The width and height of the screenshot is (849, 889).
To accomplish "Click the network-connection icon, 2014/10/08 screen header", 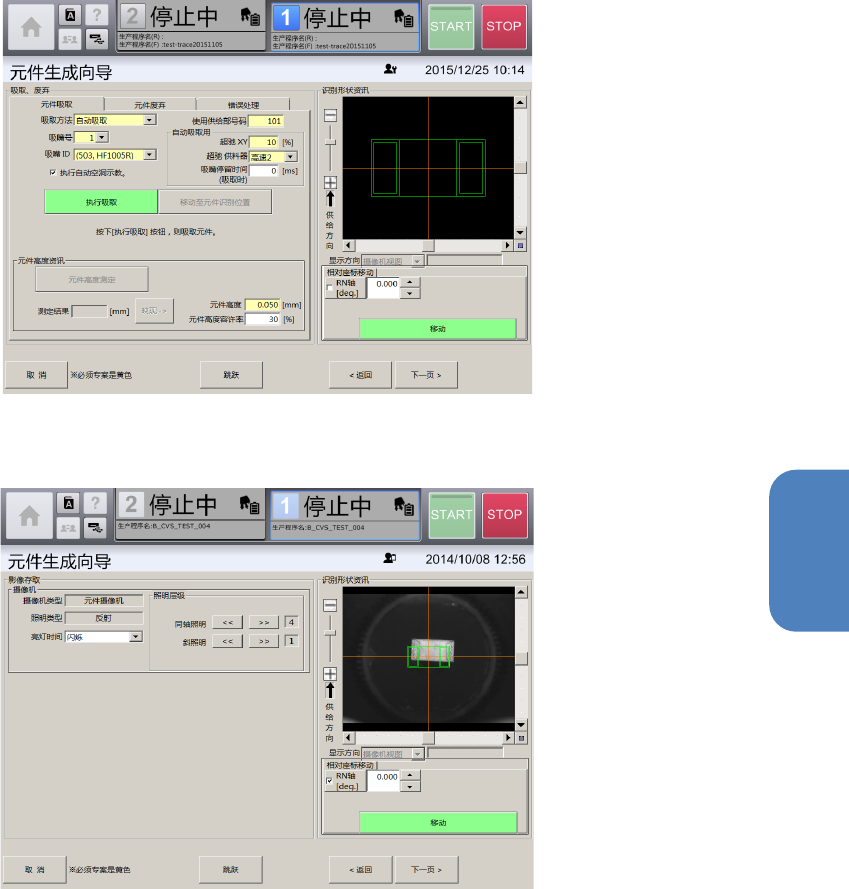I will click(x=95, y=528).
